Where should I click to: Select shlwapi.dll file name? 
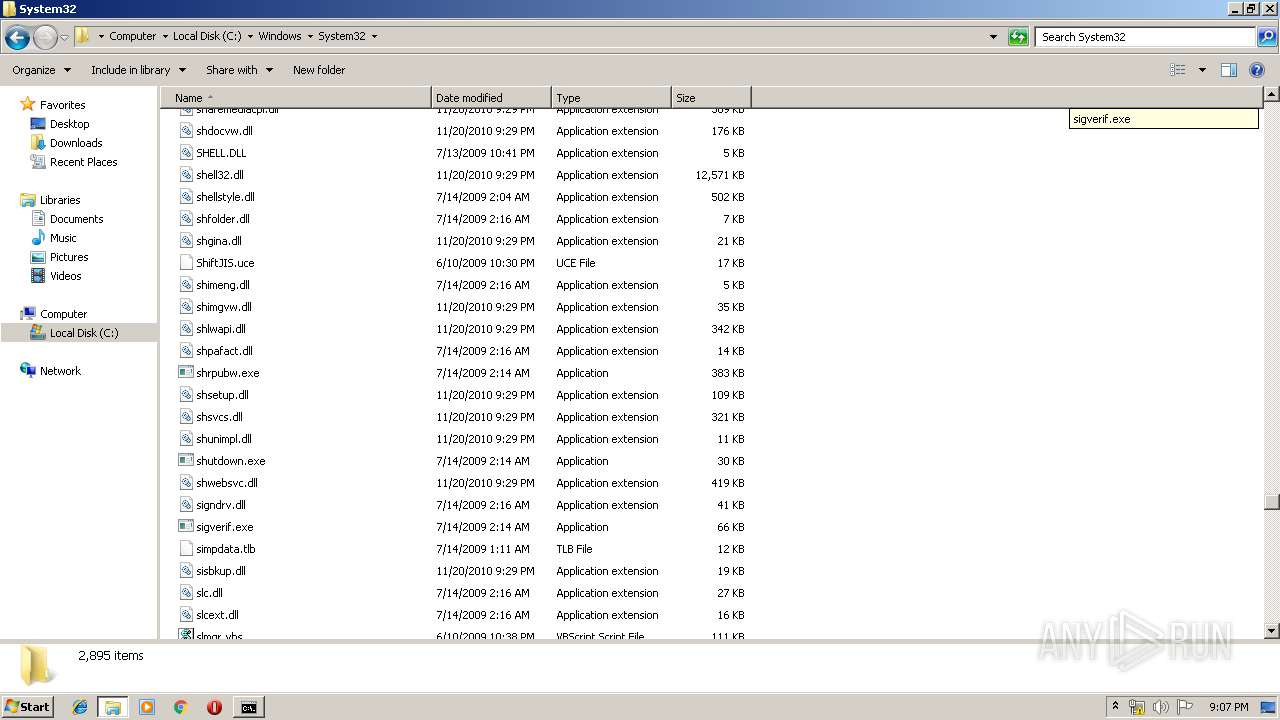tap(221, 329)
